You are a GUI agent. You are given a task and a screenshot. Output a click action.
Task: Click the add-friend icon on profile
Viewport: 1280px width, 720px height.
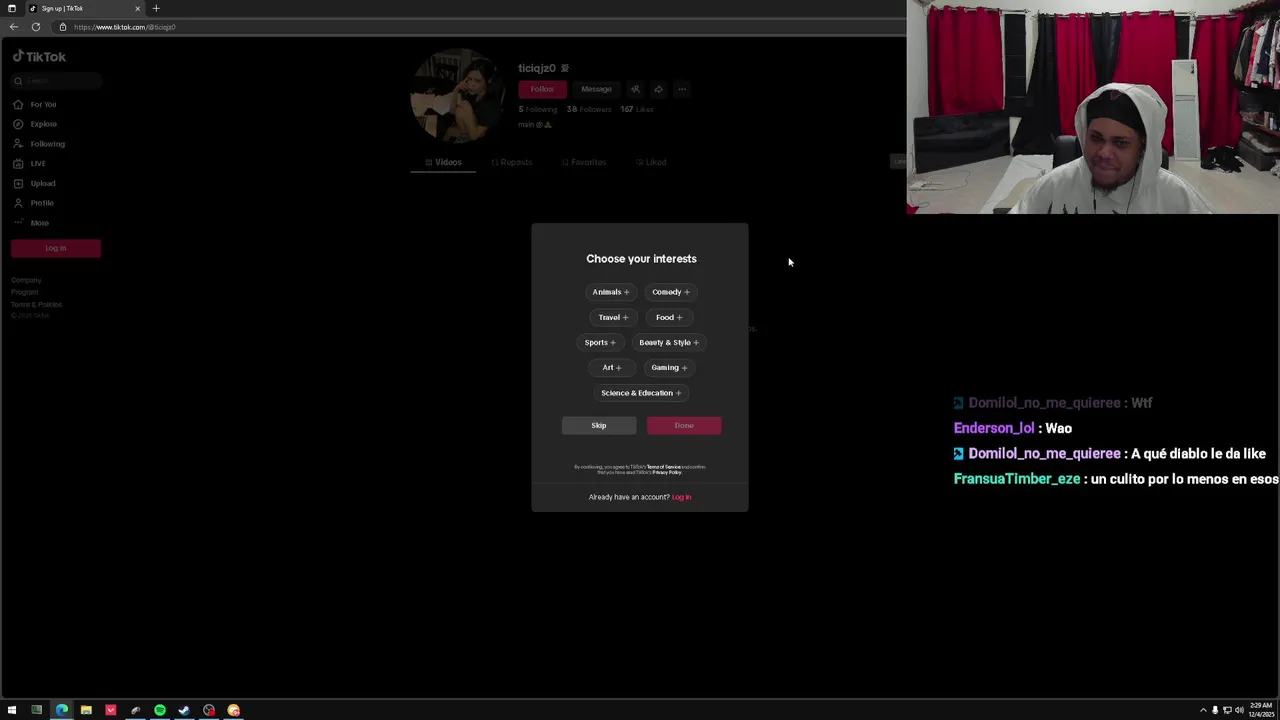[x=635, y=89]
